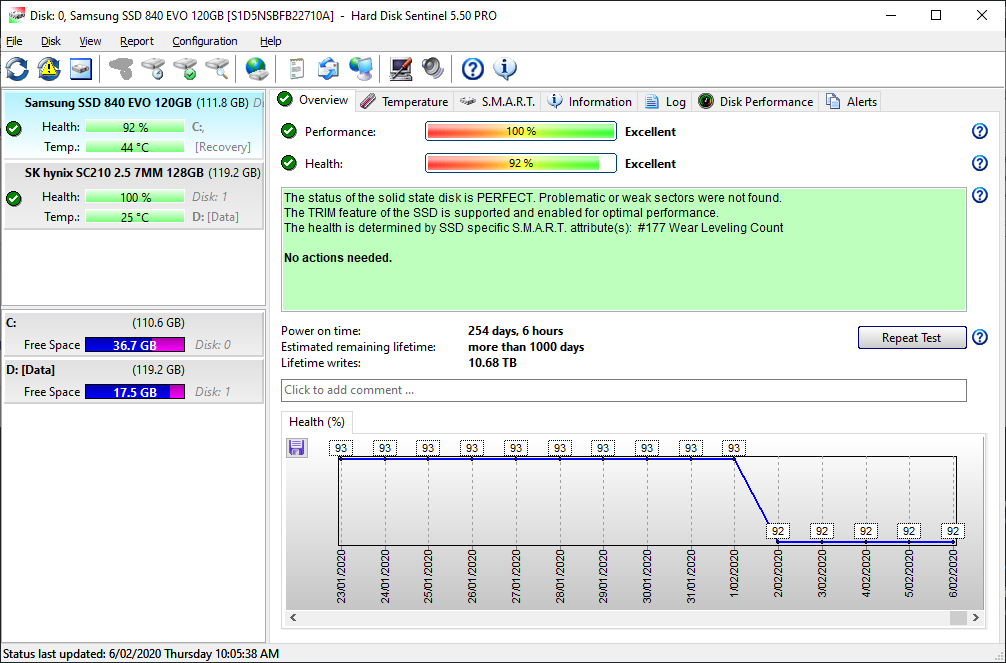Open the Configuration menu
This screenshot has height=663, width=1006.
[x=205, y=41]
